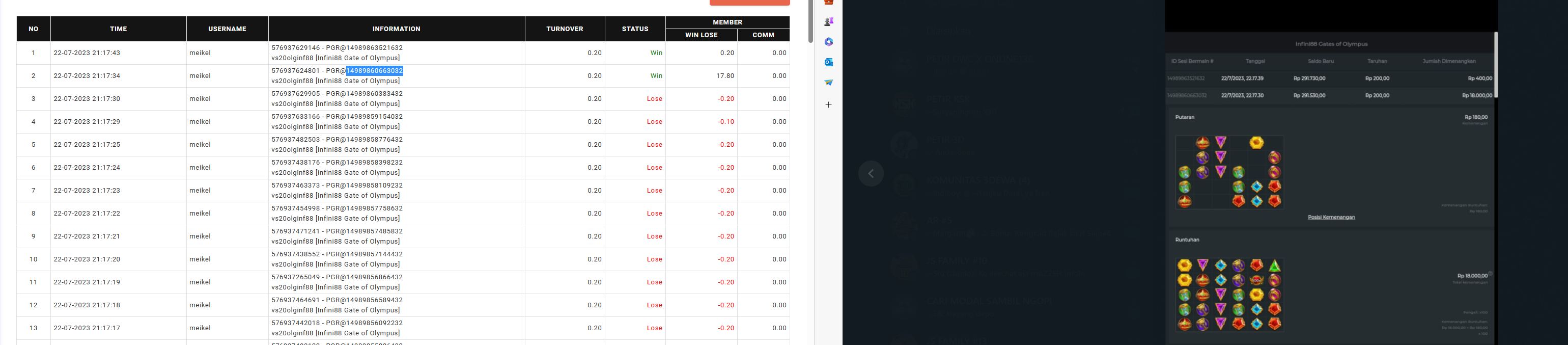The height and width of the screenshot is (345, 1568).
Task: Click the ID Sesi Bermain # header
Action: point(1192,61)
